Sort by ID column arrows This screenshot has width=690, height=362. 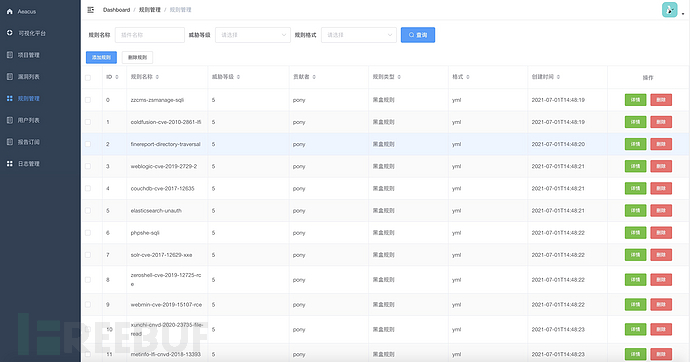point(117,77)
